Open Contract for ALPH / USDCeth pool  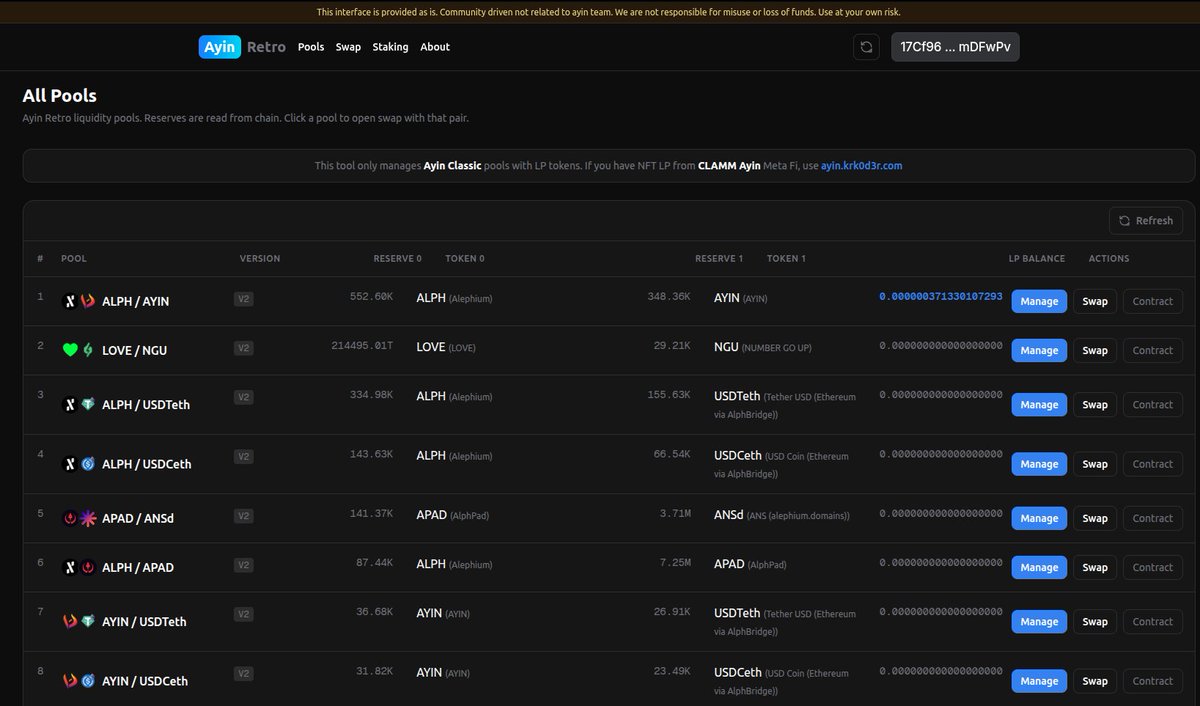[1152, 464]
